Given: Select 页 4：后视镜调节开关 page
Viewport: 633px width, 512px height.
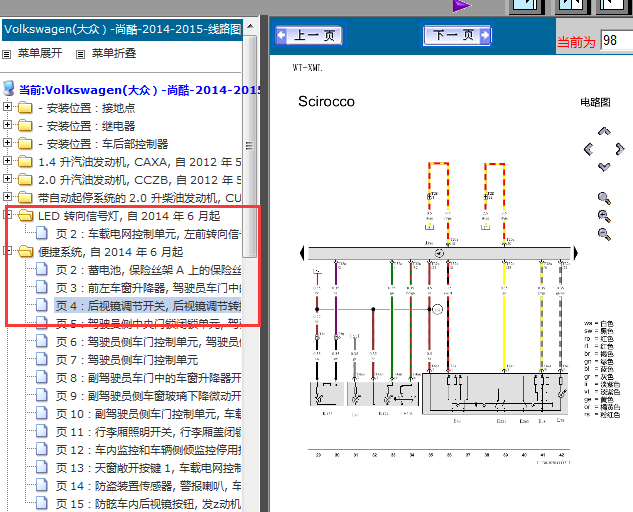Looking at the screenshot, I should [148, 306].
